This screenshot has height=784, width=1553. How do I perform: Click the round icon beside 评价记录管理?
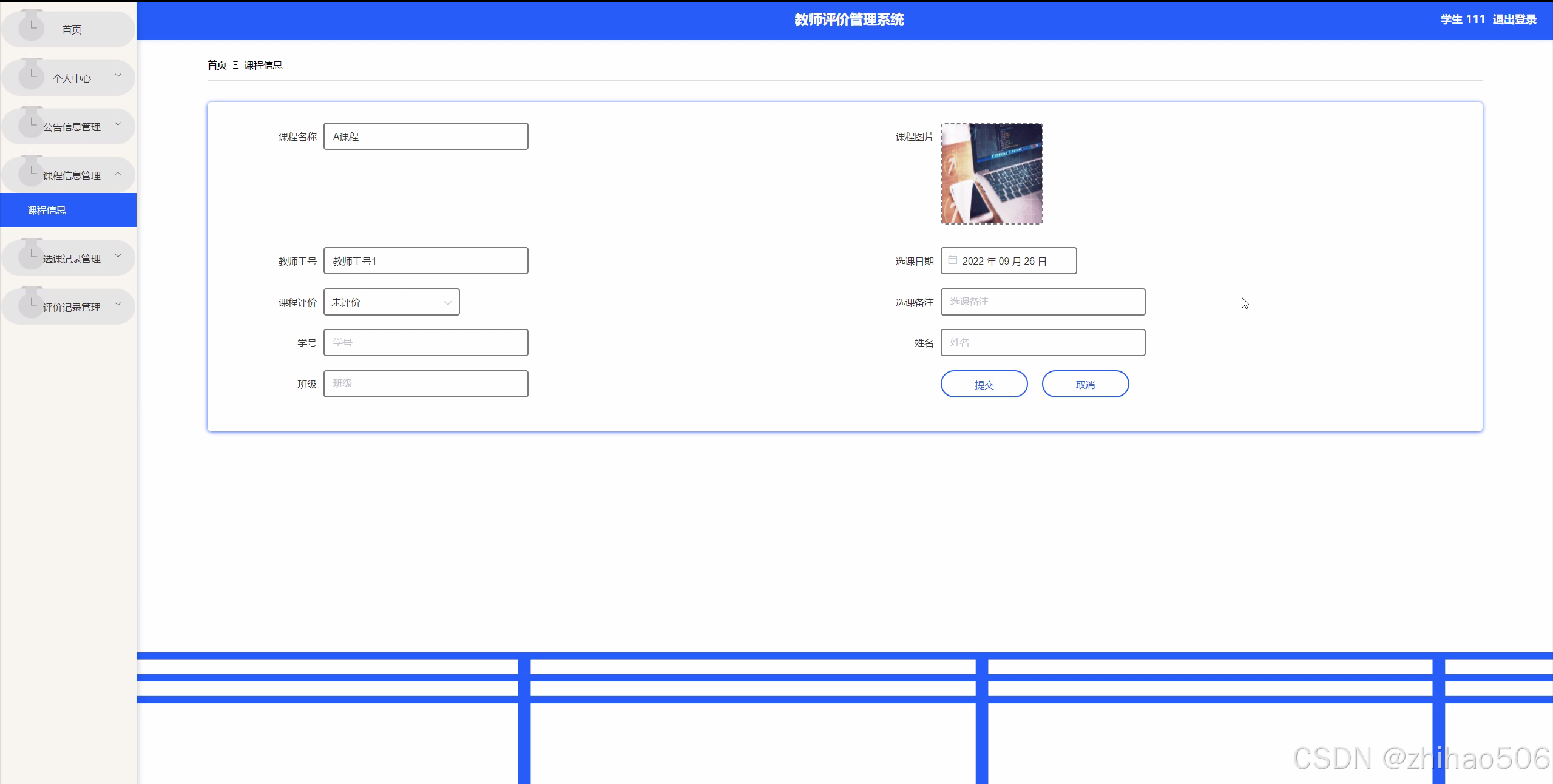pos(31,305)
